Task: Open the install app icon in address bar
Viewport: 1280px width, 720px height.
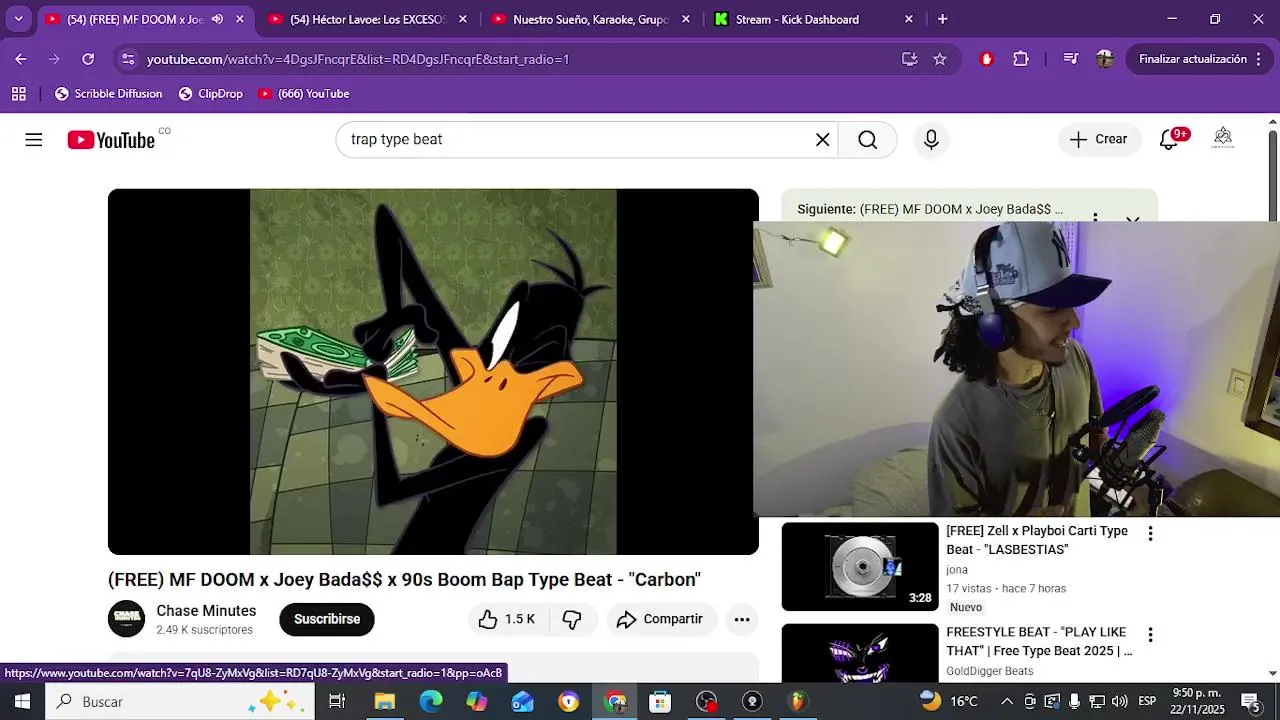Action: [x=909, y=59]
